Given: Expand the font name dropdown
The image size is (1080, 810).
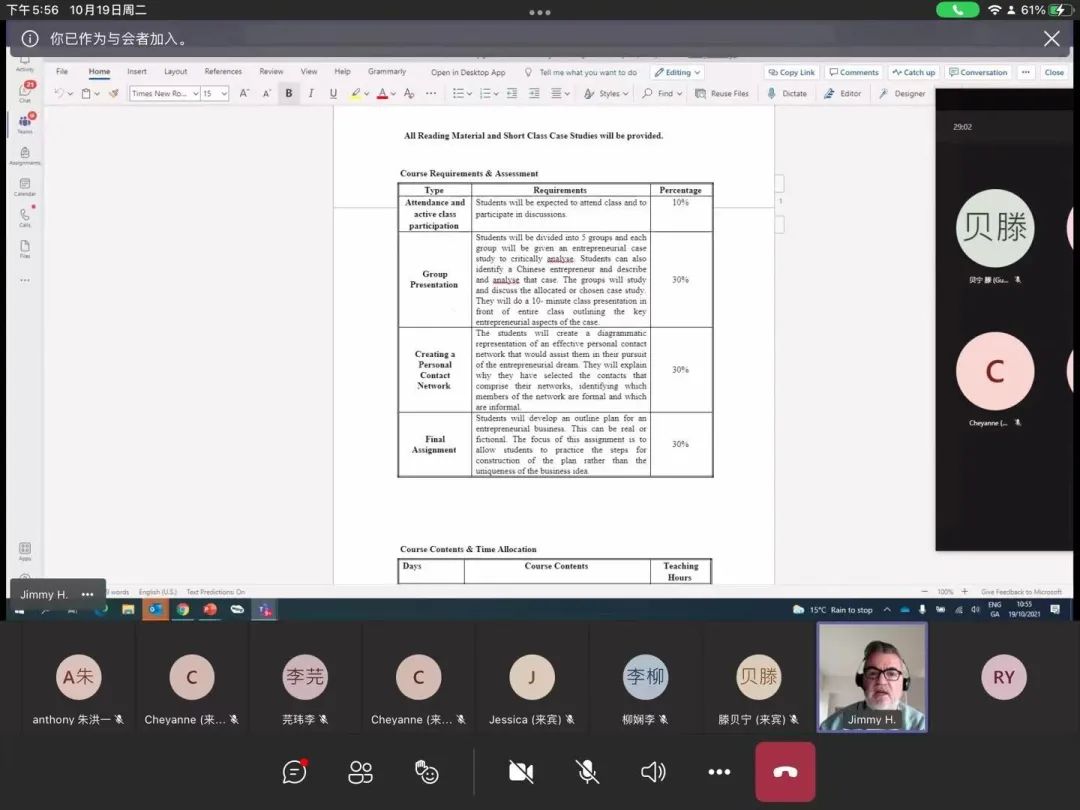Looking at the screenshot, I should tap(195, 93).
